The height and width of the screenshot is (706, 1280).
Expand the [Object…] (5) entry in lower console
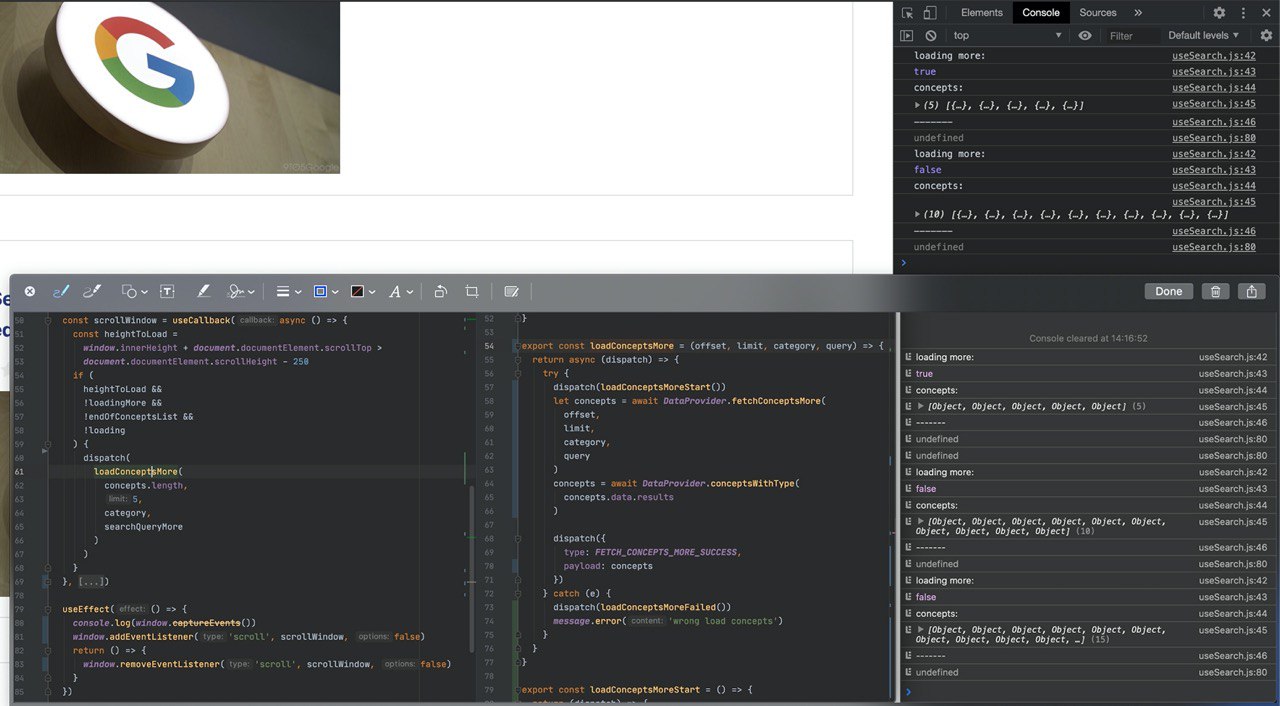click(x=921, y=406)
